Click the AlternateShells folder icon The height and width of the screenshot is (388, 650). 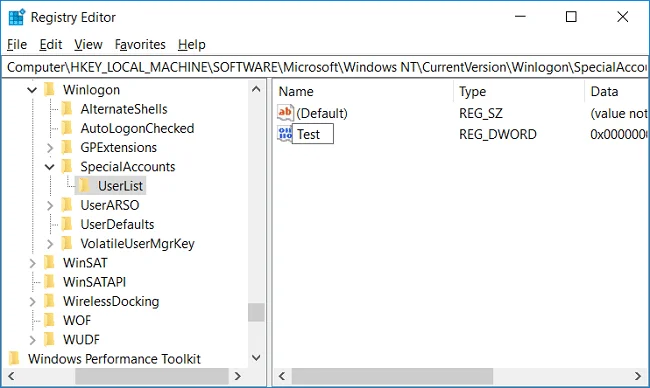click(67, 109)
